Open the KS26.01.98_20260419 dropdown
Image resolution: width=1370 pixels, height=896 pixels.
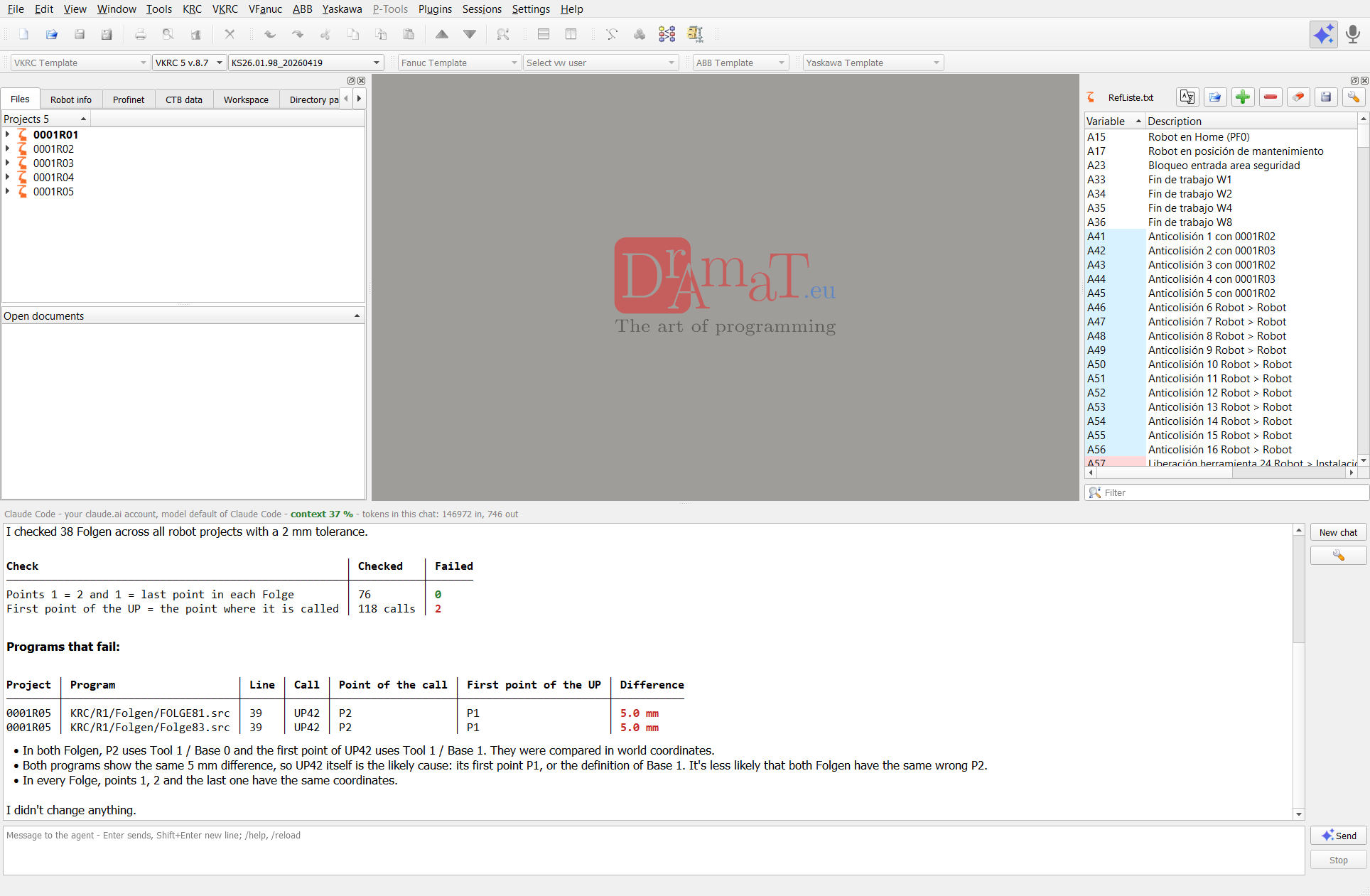tap(306, 63)
